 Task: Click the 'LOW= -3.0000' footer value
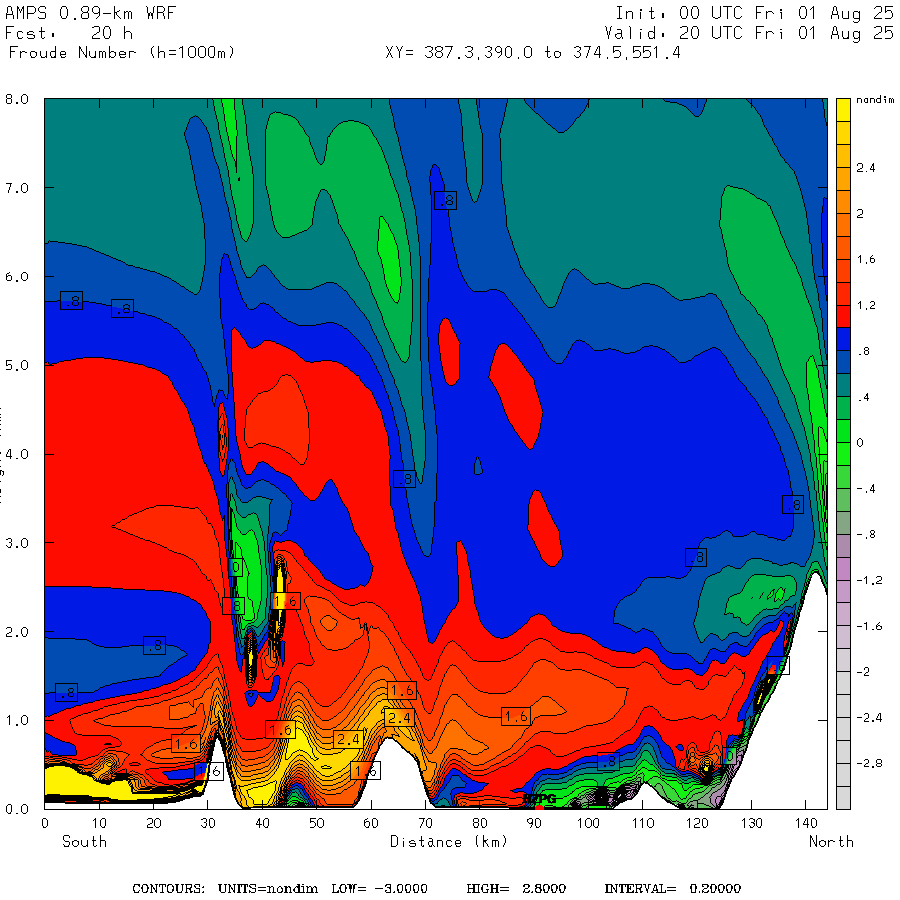click(379, 889)
